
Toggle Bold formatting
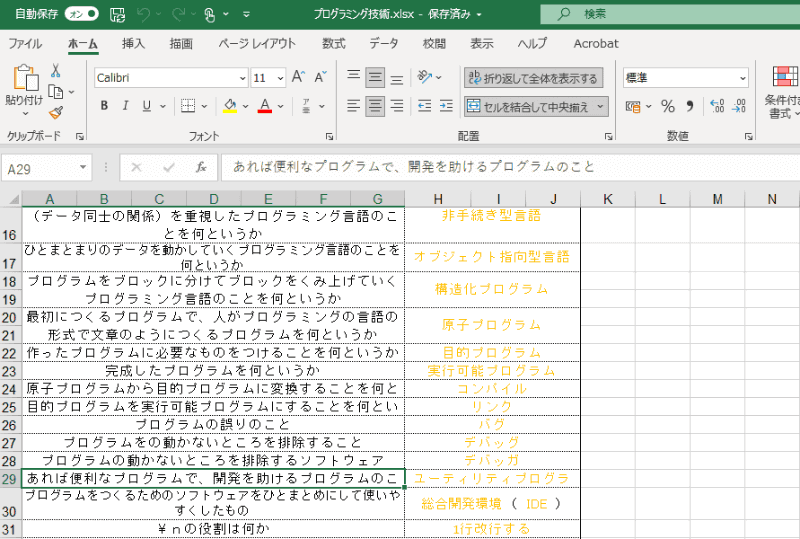pos(104,106)
